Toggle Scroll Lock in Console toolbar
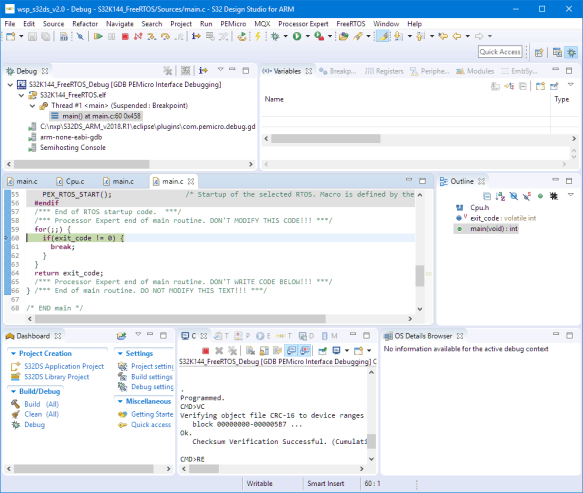583x493 pixels. point(264,351)
